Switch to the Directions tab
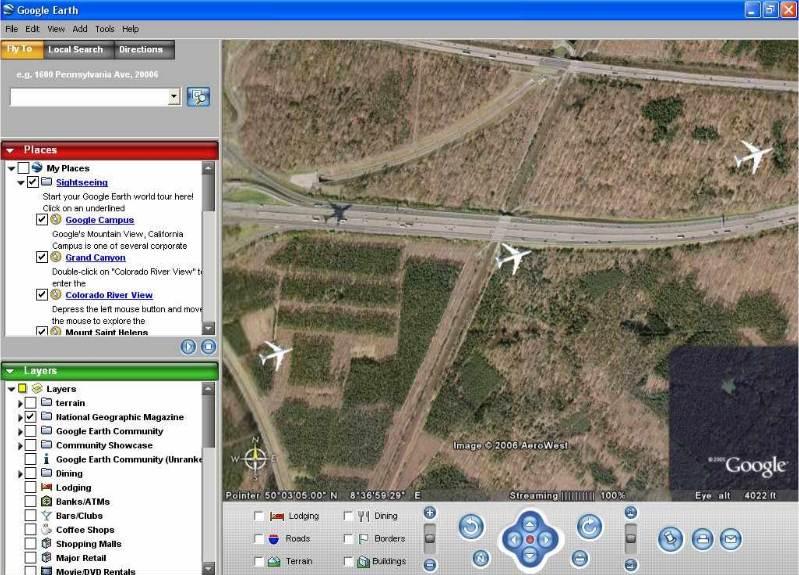The width and height of the screenshot is (799, 575). point(141,49)
